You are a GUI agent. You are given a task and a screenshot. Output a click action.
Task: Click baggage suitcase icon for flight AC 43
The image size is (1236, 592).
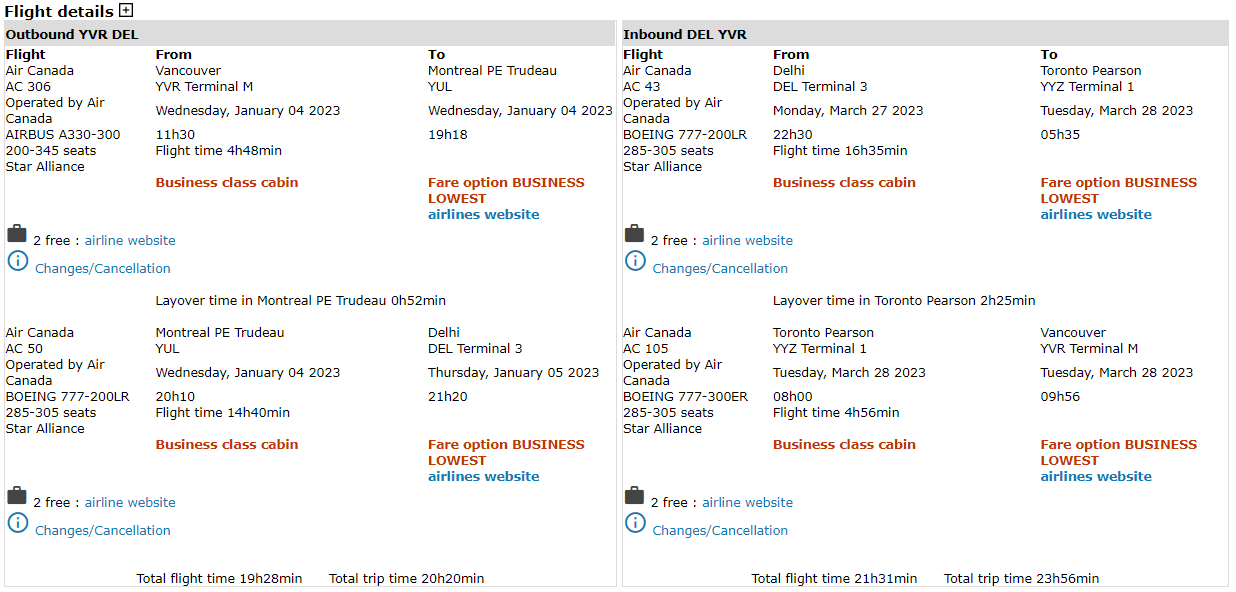click(634, 234)
